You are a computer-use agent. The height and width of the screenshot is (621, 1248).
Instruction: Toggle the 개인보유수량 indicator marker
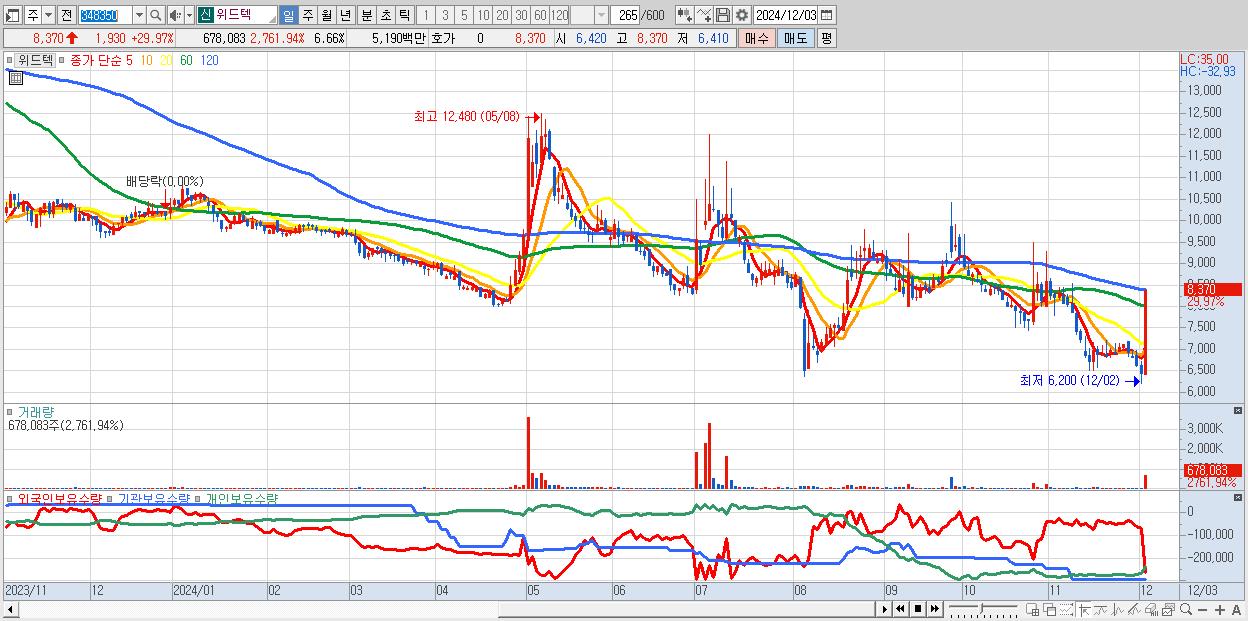198,498
